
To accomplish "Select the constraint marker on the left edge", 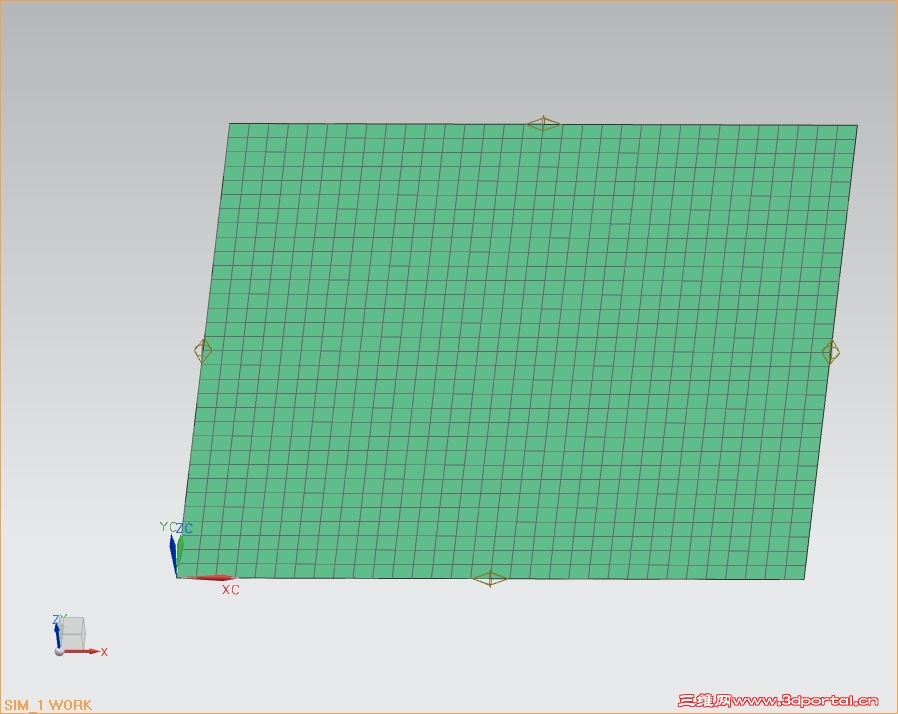I will click(x=203, y=350).
